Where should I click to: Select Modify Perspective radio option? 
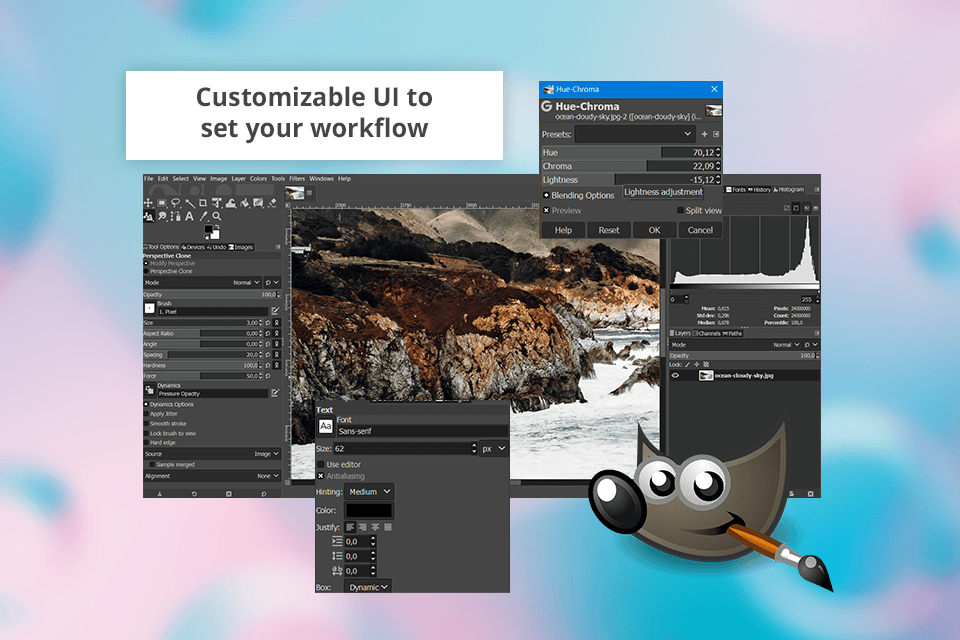(x=170, y=263)
